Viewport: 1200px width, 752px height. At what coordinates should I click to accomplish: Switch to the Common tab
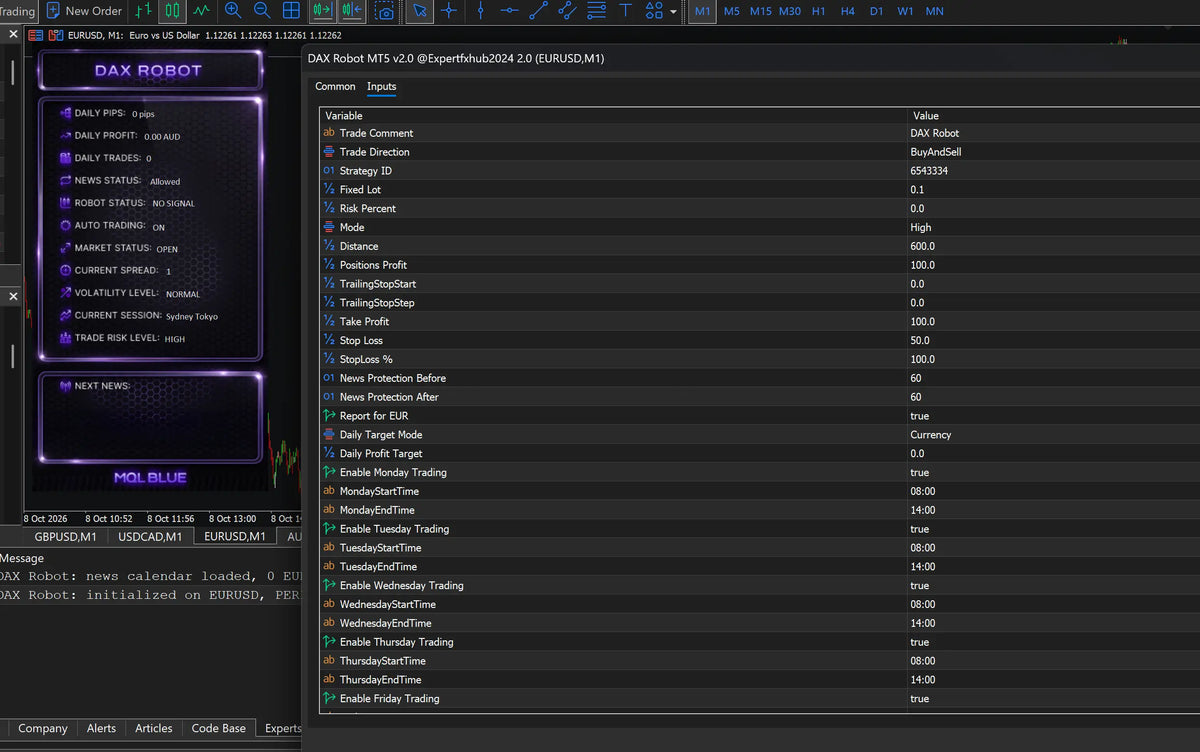(335, 87)
